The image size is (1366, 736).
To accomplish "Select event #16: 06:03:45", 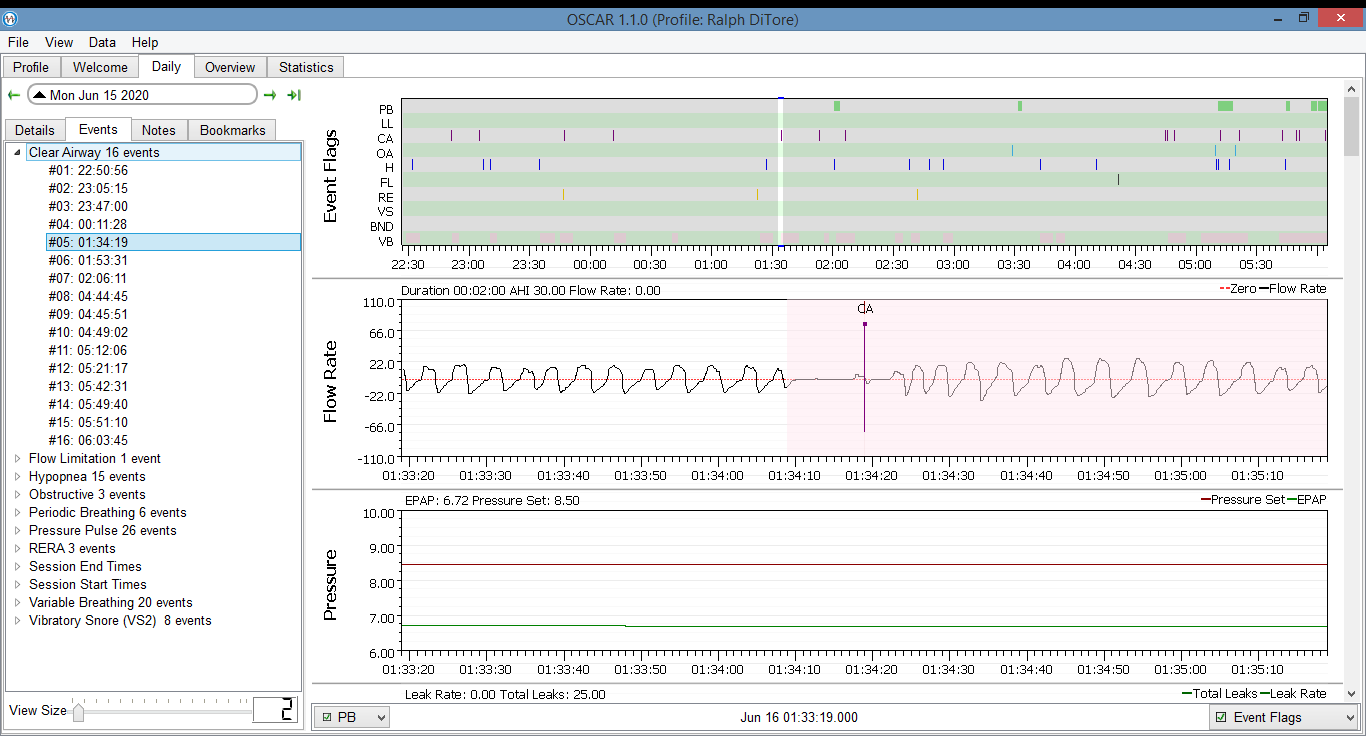I will 88,441.
